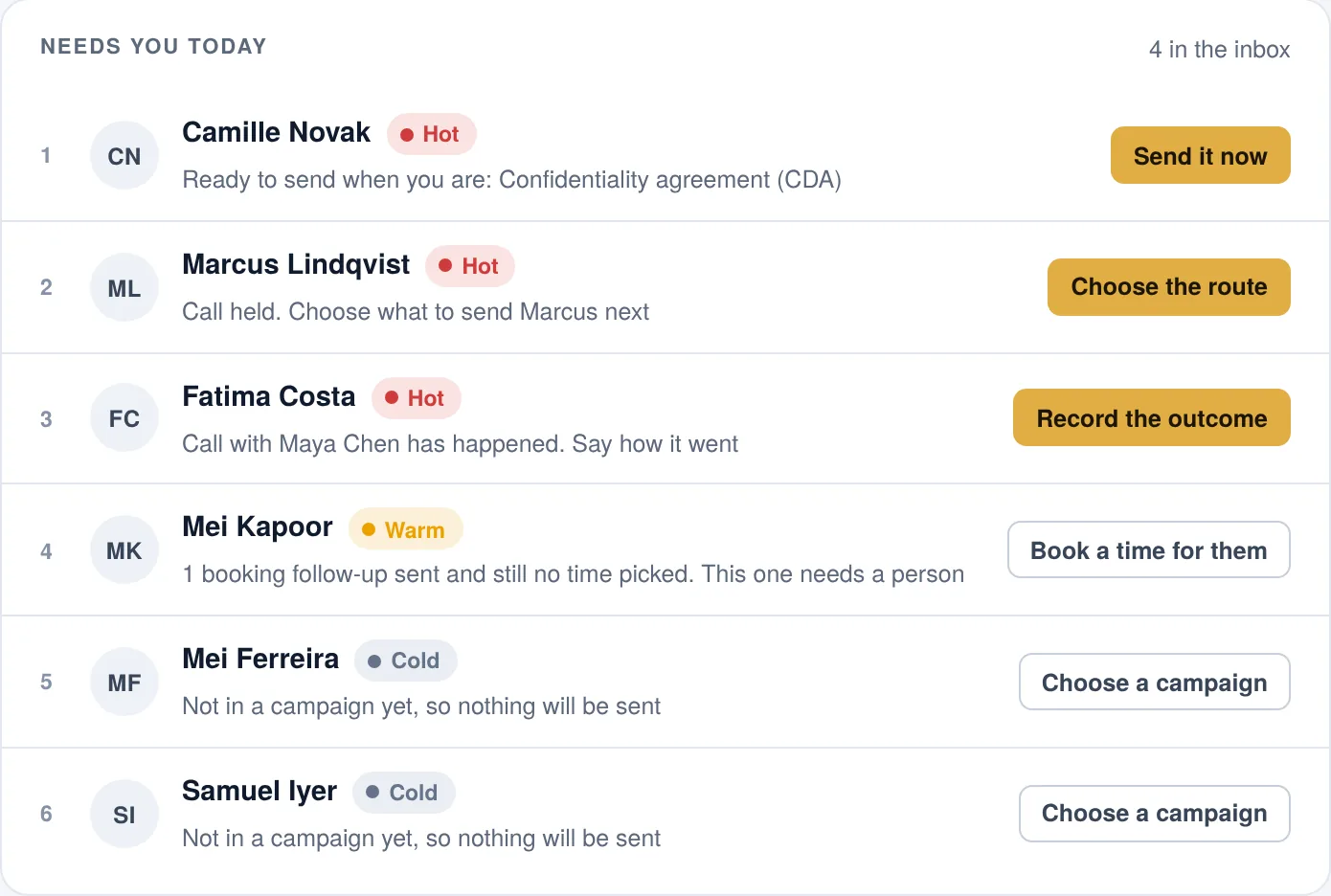Image resolution: width=1331 pixels, height=896 pixels.
Task: Click the Warm badge beside Mei Kapoor
Action: (406, 529)
